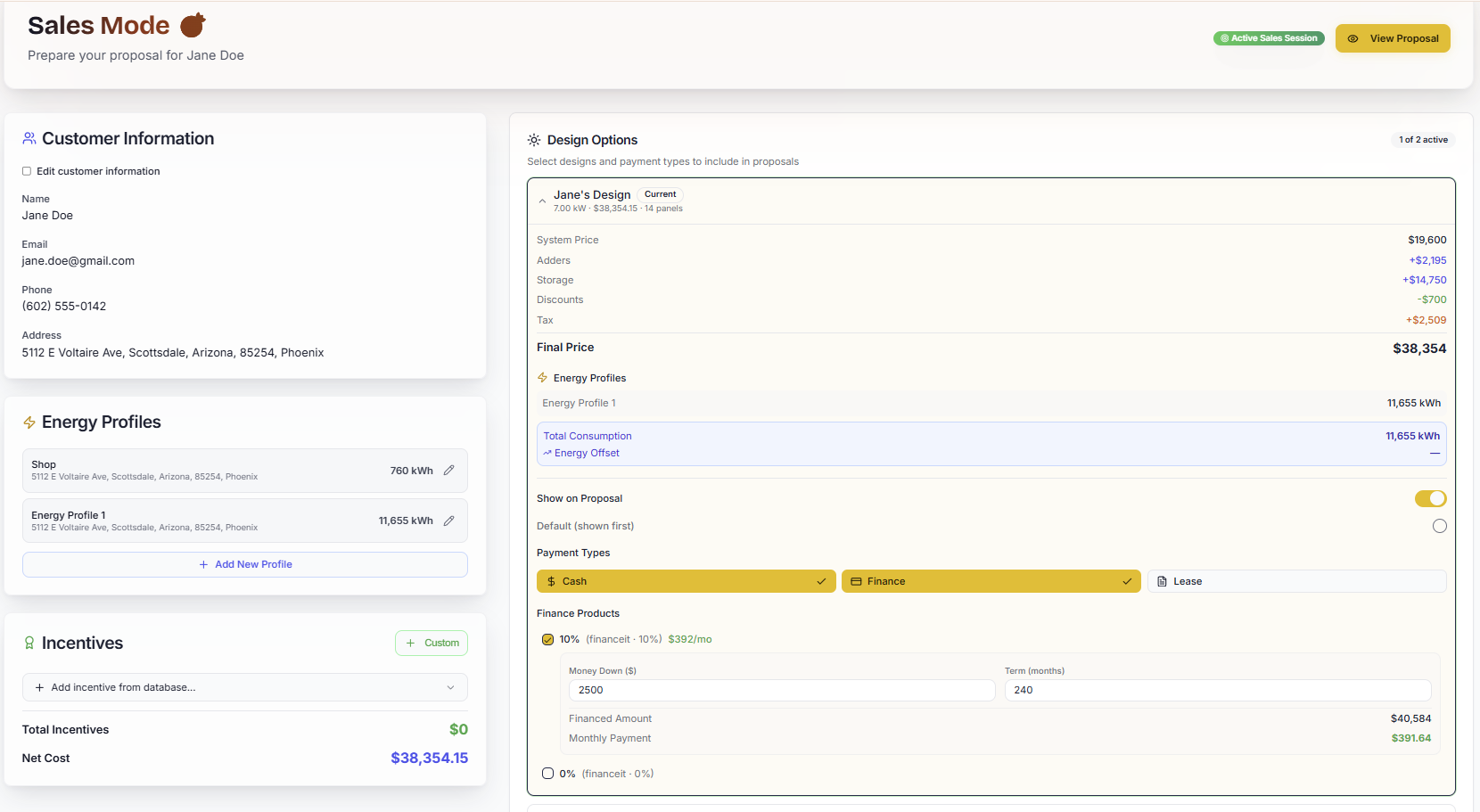Screen dimensions: 1480x812
Task: Click the 760 kWh Shop usage value
Action: click(412, 471)
